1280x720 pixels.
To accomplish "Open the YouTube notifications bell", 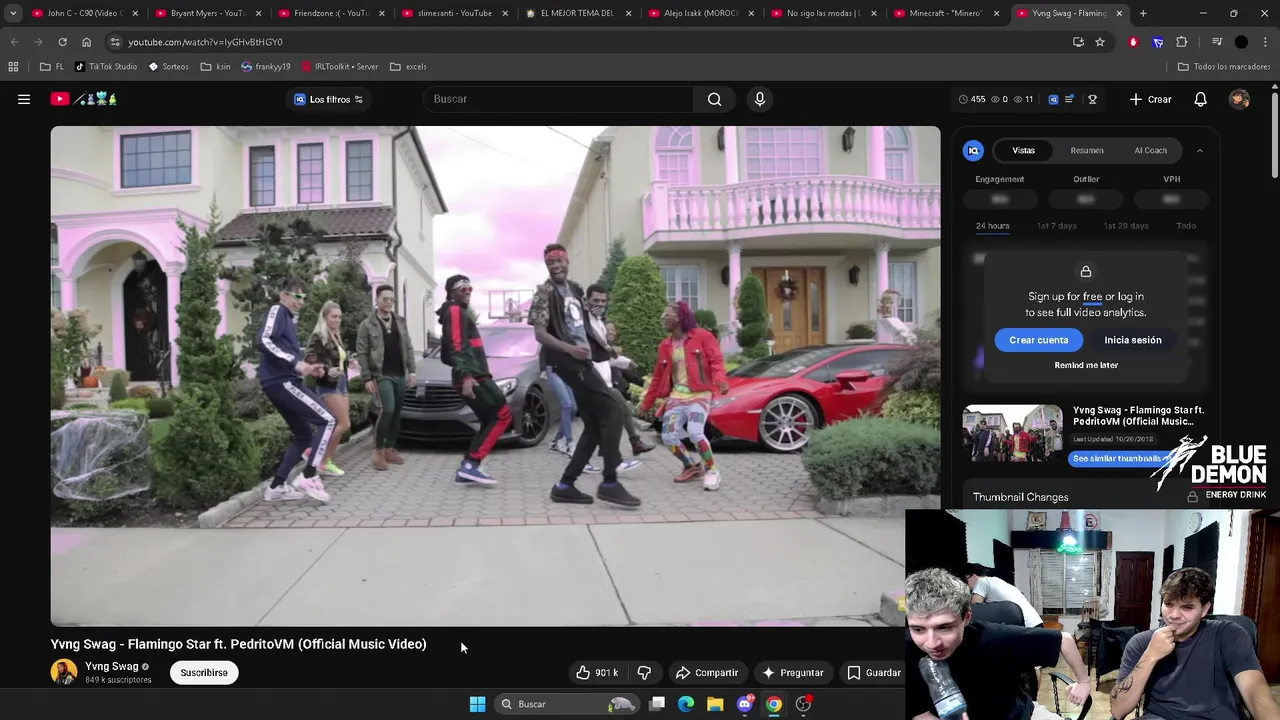I will coord(1200,99).
